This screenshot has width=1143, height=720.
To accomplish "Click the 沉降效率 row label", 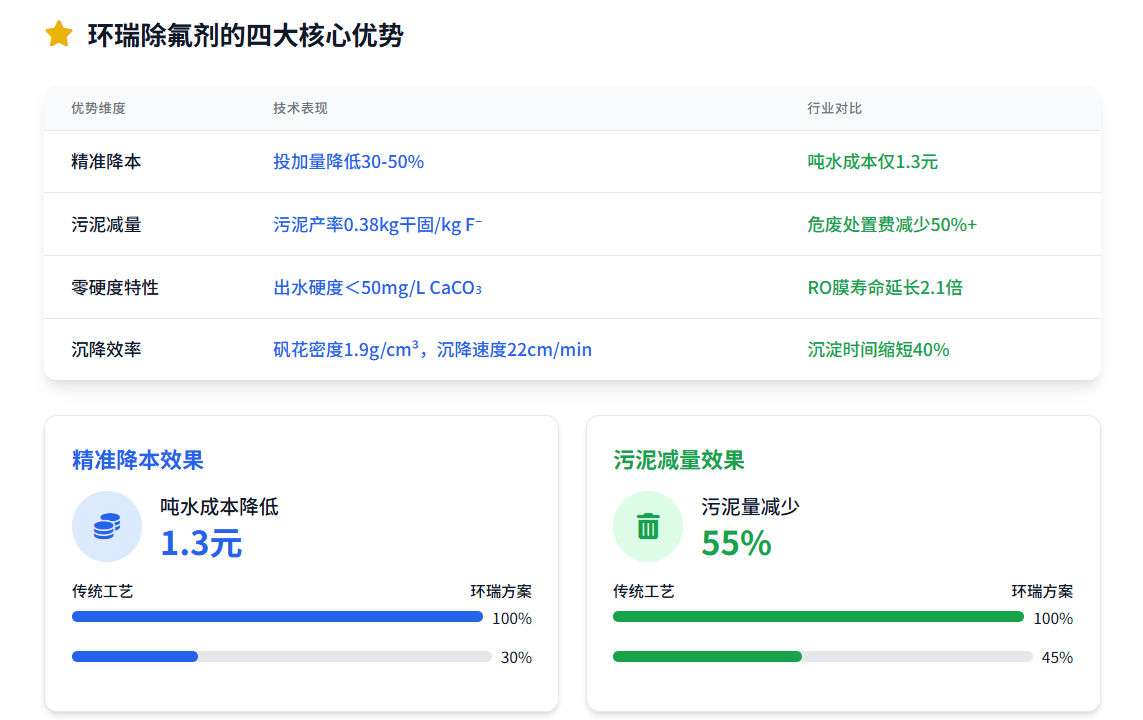I will point(106,350).
